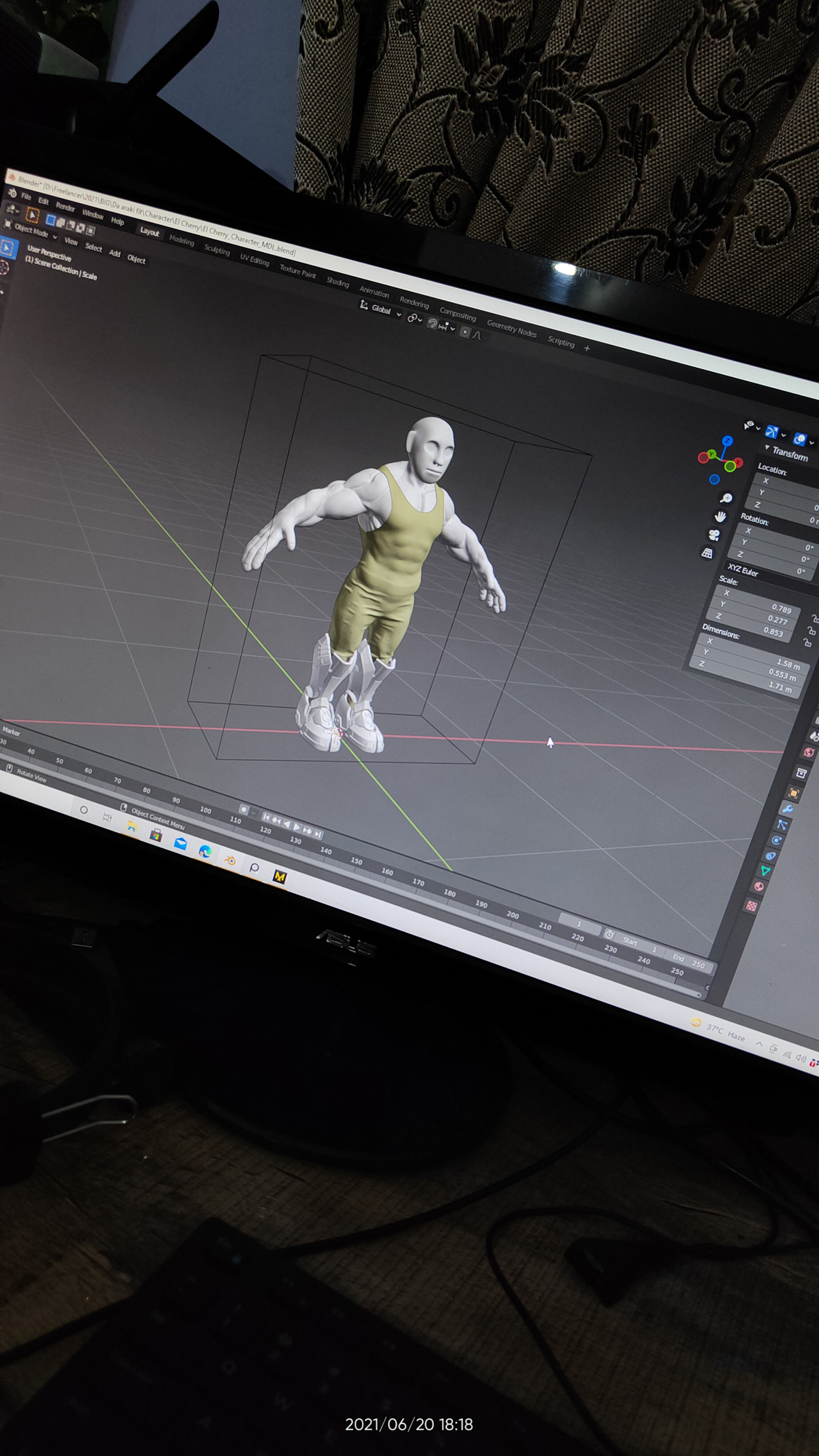
Task: Open object visibility options dropdown
Action: 751,426
